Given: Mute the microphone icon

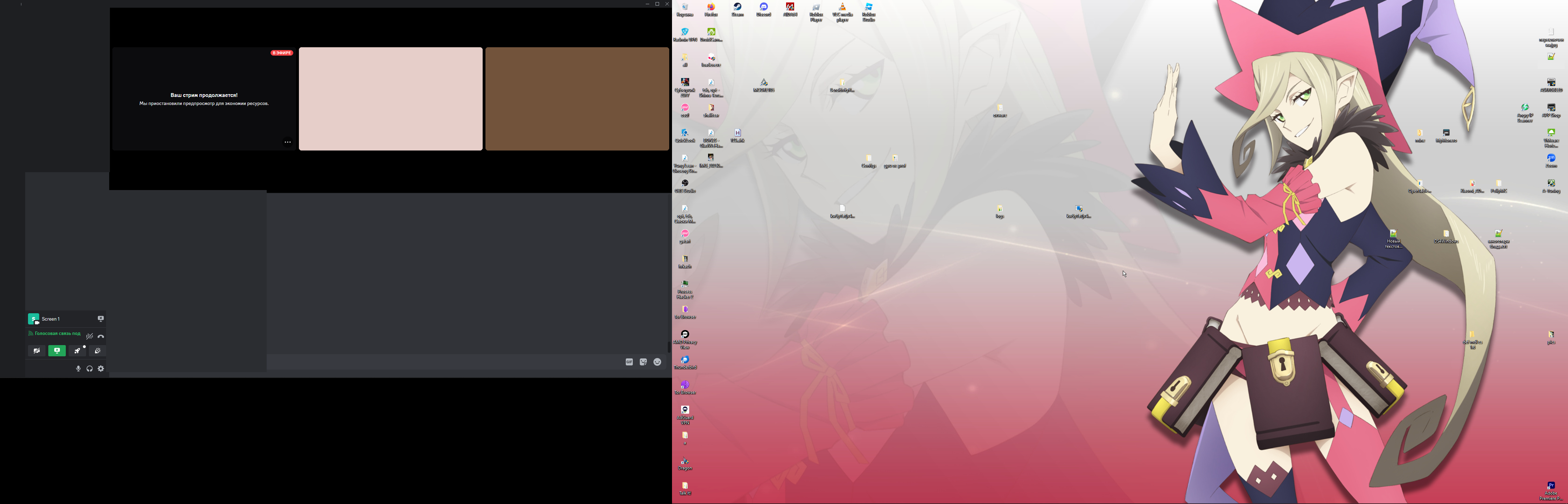Looking at the screenshot, I should (x=78, y=368).
